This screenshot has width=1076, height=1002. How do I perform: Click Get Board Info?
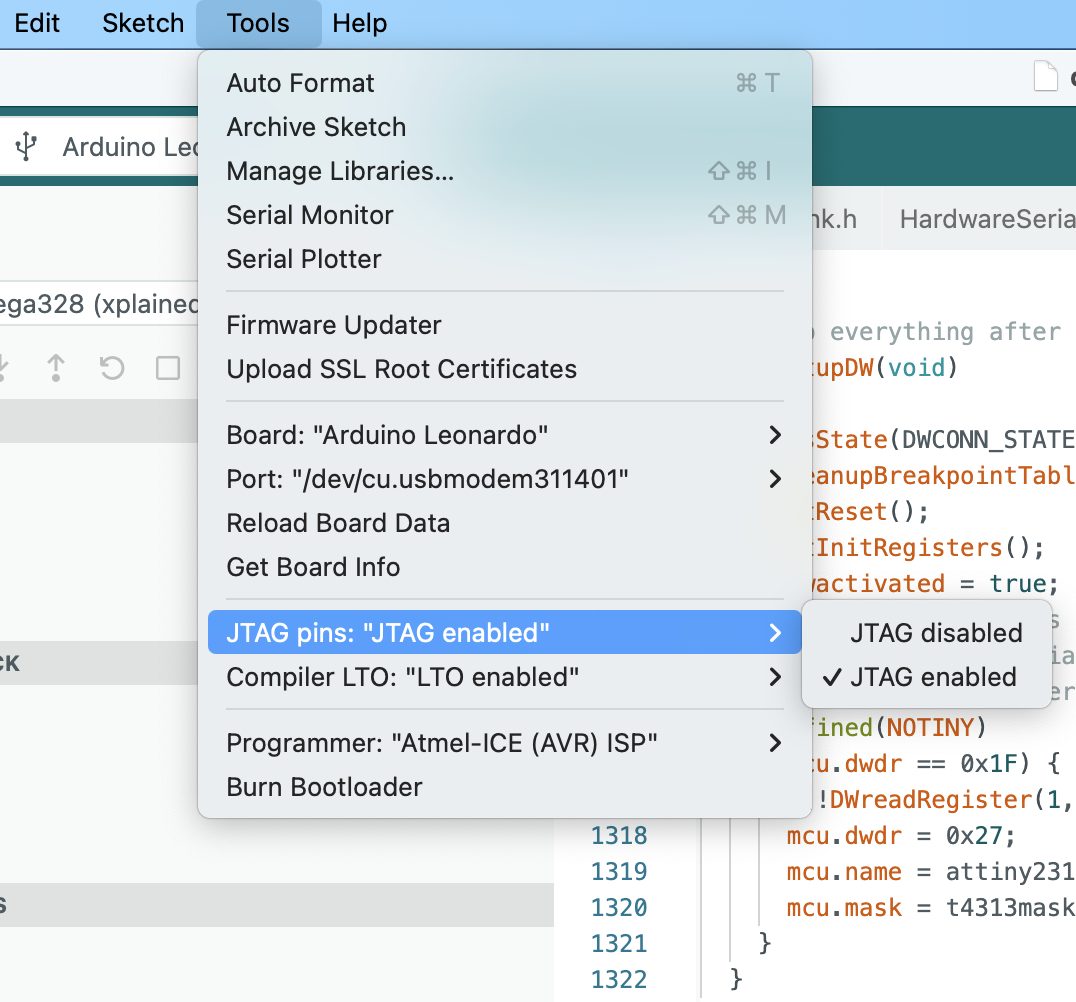504,566
